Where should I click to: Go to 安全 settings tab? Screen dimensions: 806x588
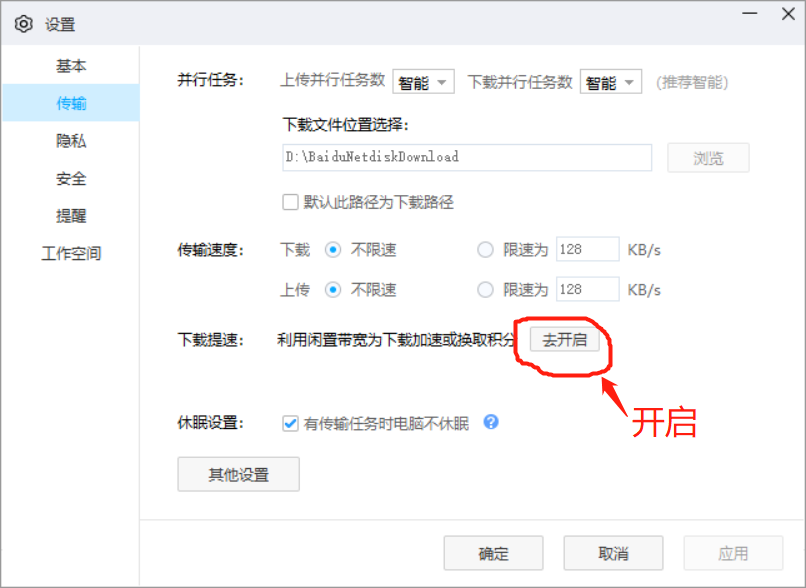[71, 179]
